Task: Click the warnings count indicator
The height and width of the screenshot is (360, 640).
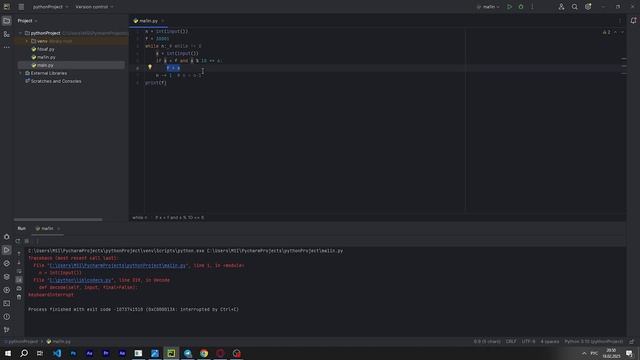Action: (607, 32)
